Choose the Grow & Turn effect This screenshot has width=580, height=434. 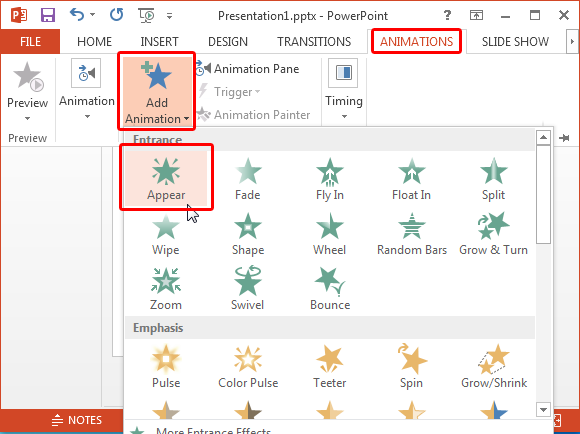click(493, 233)
